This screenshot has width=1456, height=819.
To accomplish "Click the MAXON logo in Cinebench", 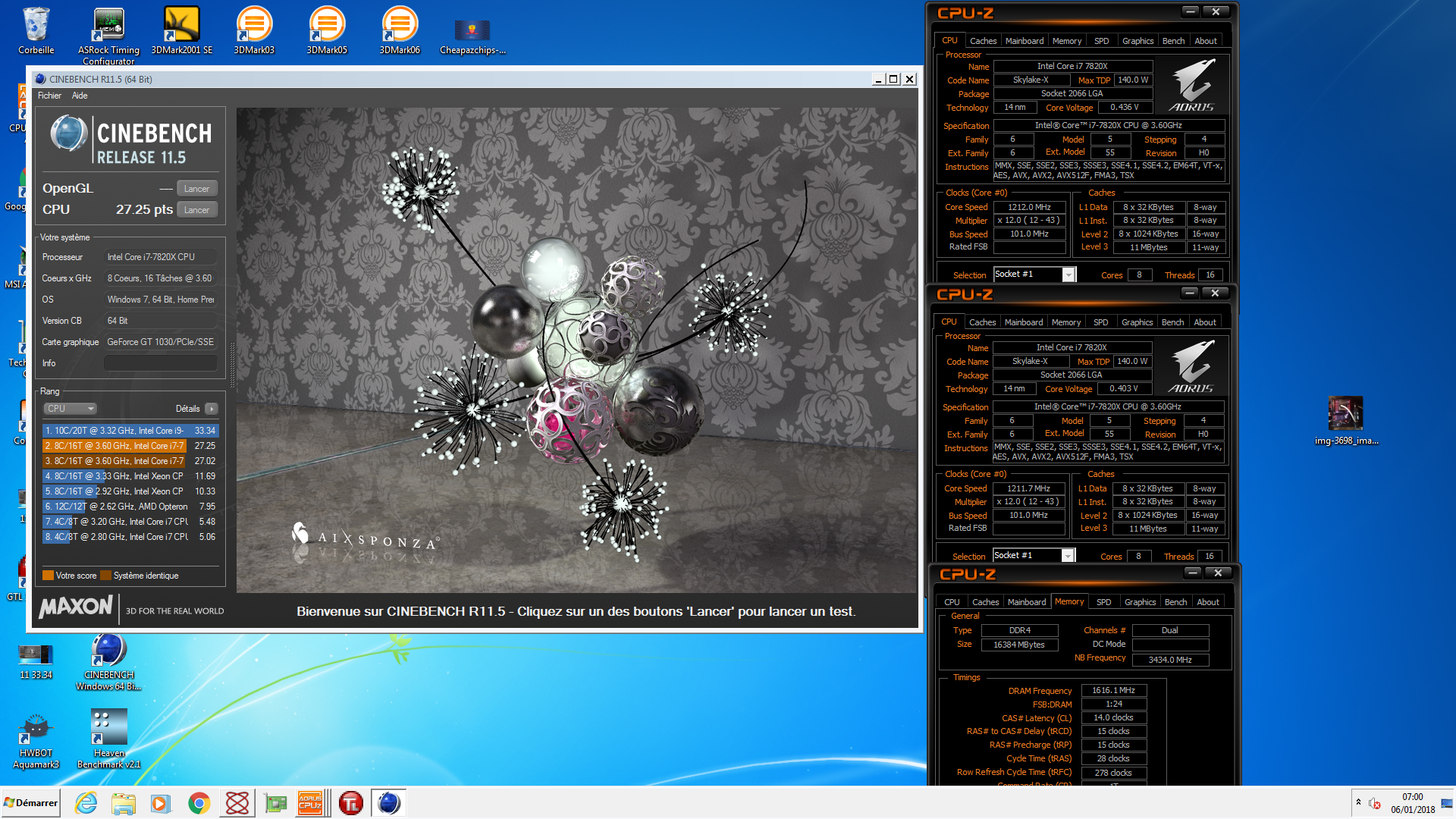I will 76,607.
